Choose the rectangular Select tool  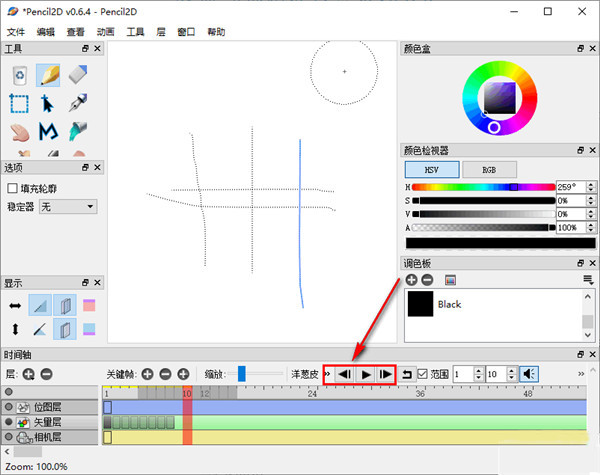(19, 103)
